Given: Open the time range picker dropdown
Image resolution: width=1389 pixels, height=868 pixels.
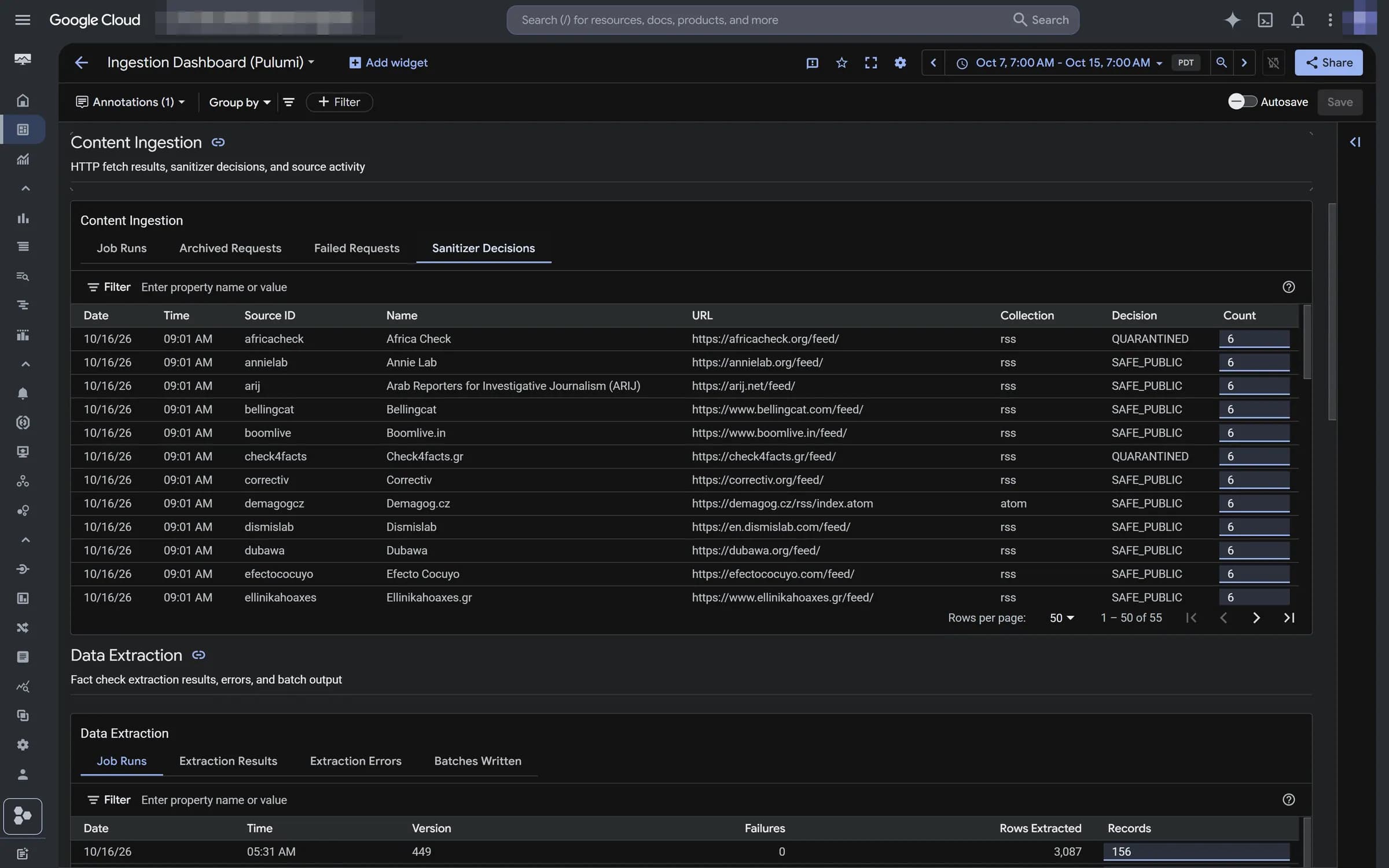Looking at the screenshot, I should (x=1061, y=62).
